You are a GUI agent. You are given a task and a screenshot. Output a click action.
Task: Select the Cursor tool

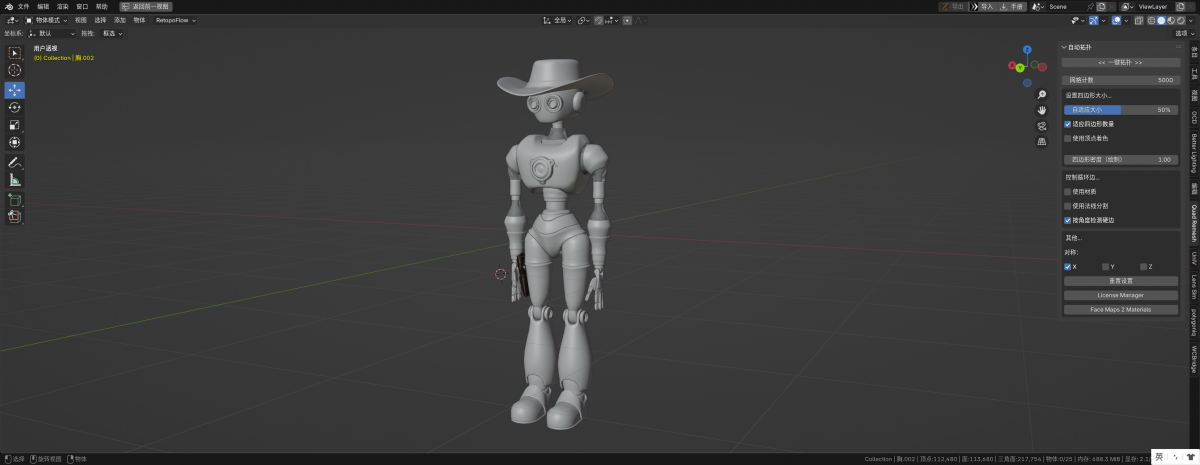point(15,70)
